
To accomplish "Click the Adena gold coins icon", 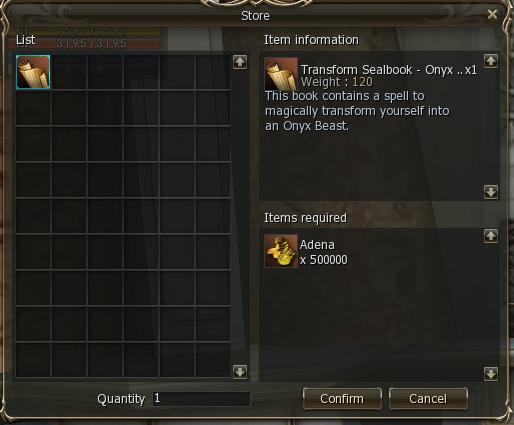I will pyautogui.click(x=281, y=251).
